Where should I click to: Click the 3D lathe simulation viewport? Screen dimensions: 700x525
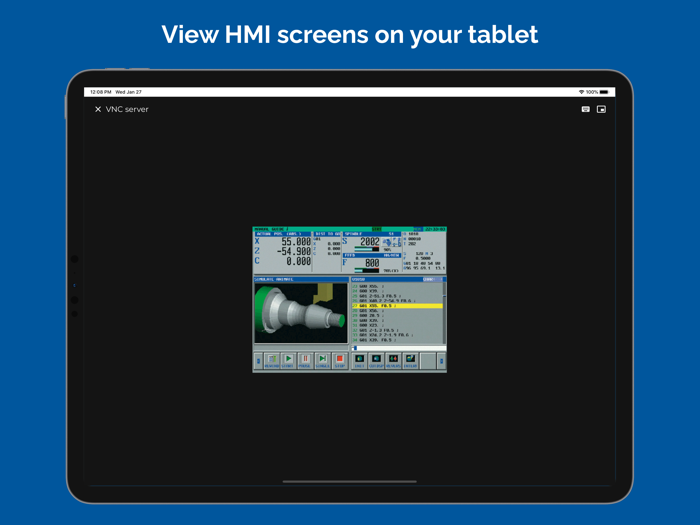click(x=301, y=312)
